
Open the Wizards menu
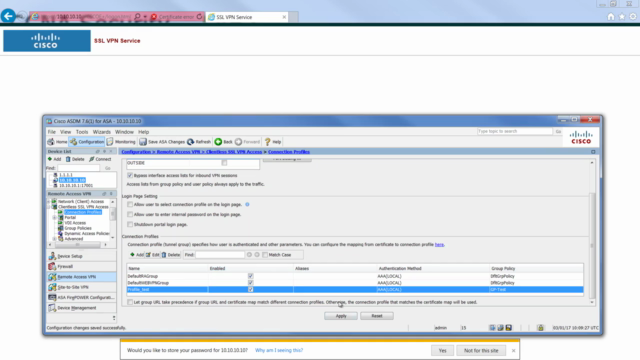pyautogui.click(x=101, y=132)
